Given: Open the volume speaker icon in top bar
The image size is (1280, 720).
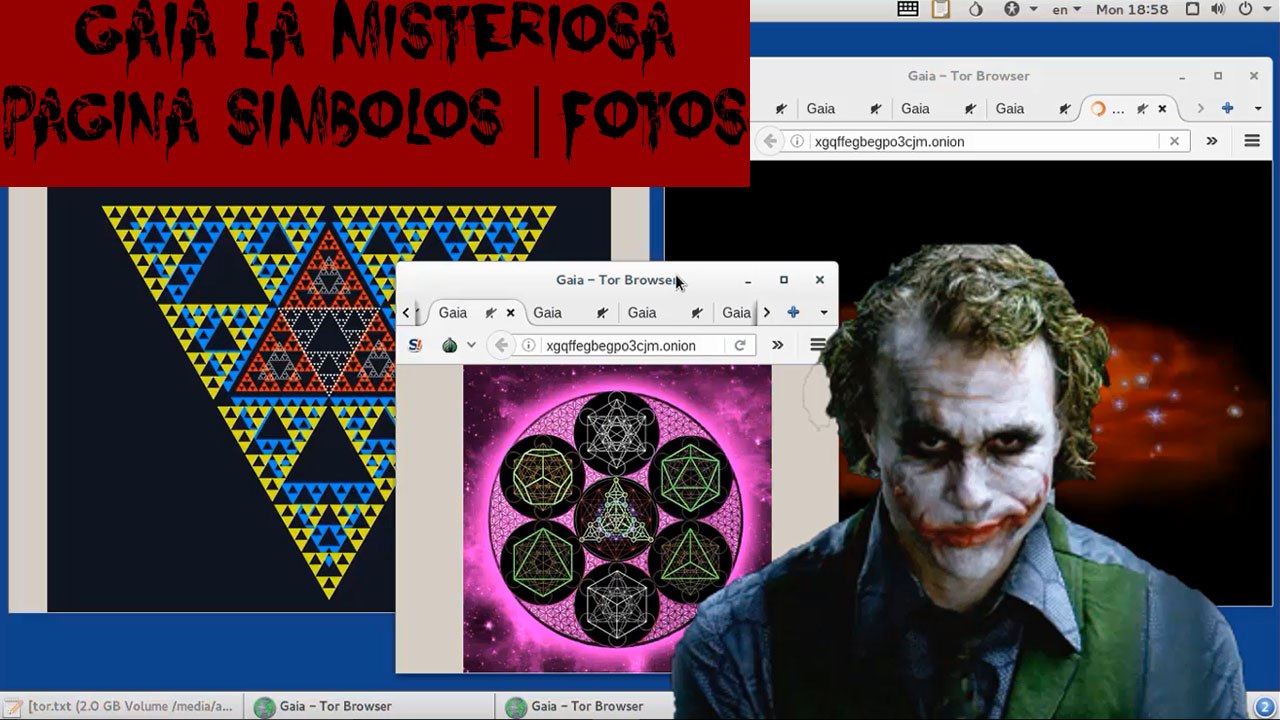Looking at the screenshot, I should click(x=1219, y=9).
